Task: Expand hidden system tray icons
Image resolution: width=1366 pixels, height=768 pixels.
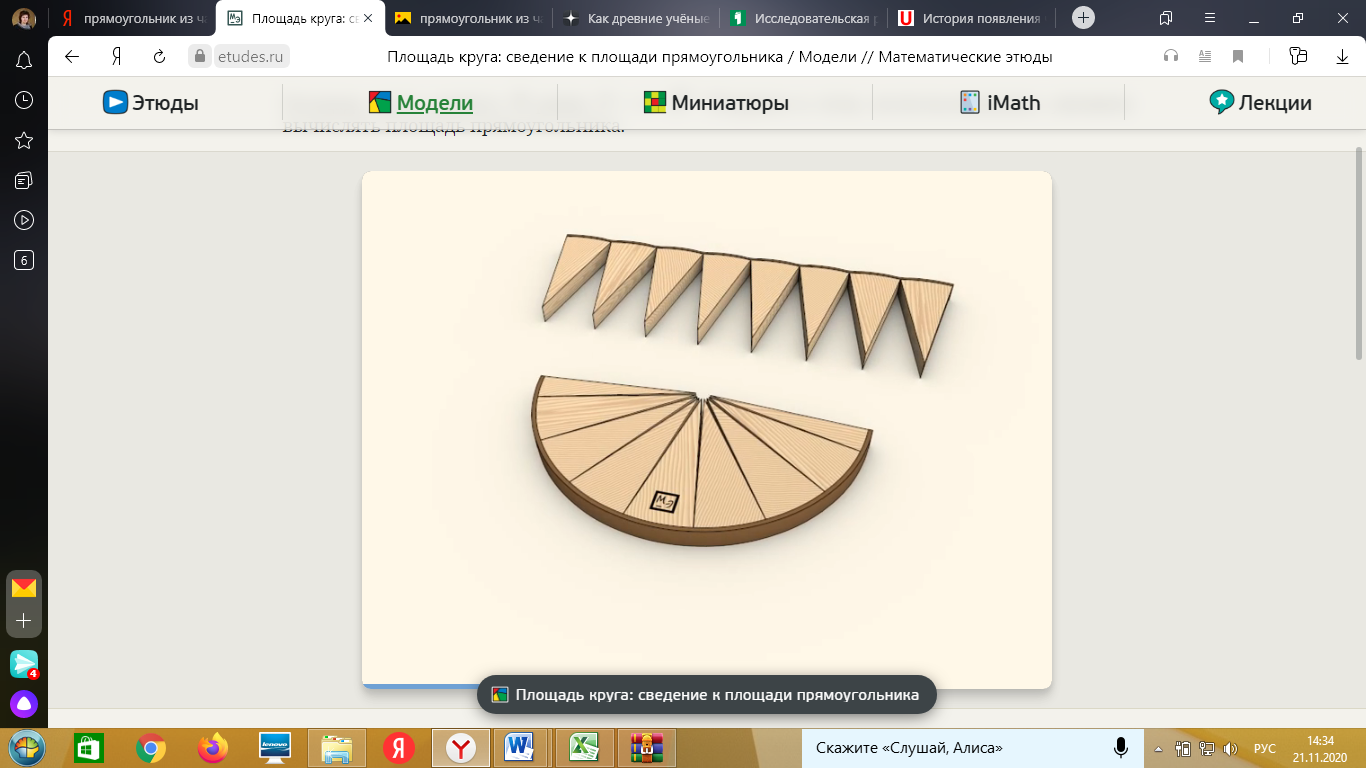Action: 1160,748
